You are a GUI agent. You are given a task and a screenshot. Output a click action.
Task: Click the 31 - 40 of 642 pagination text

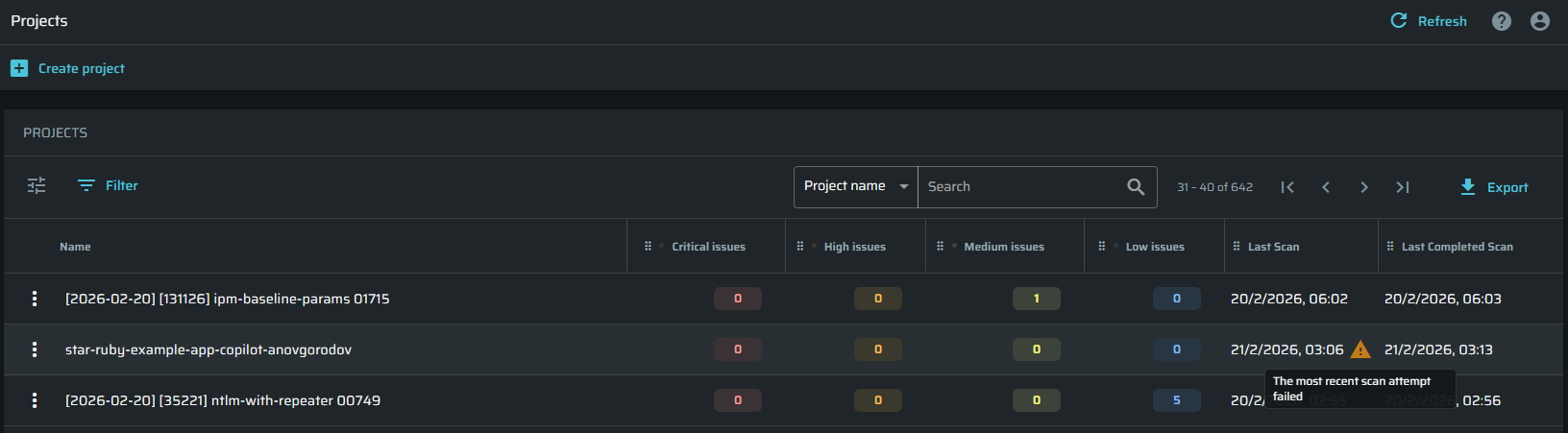tap(1215, 187)
